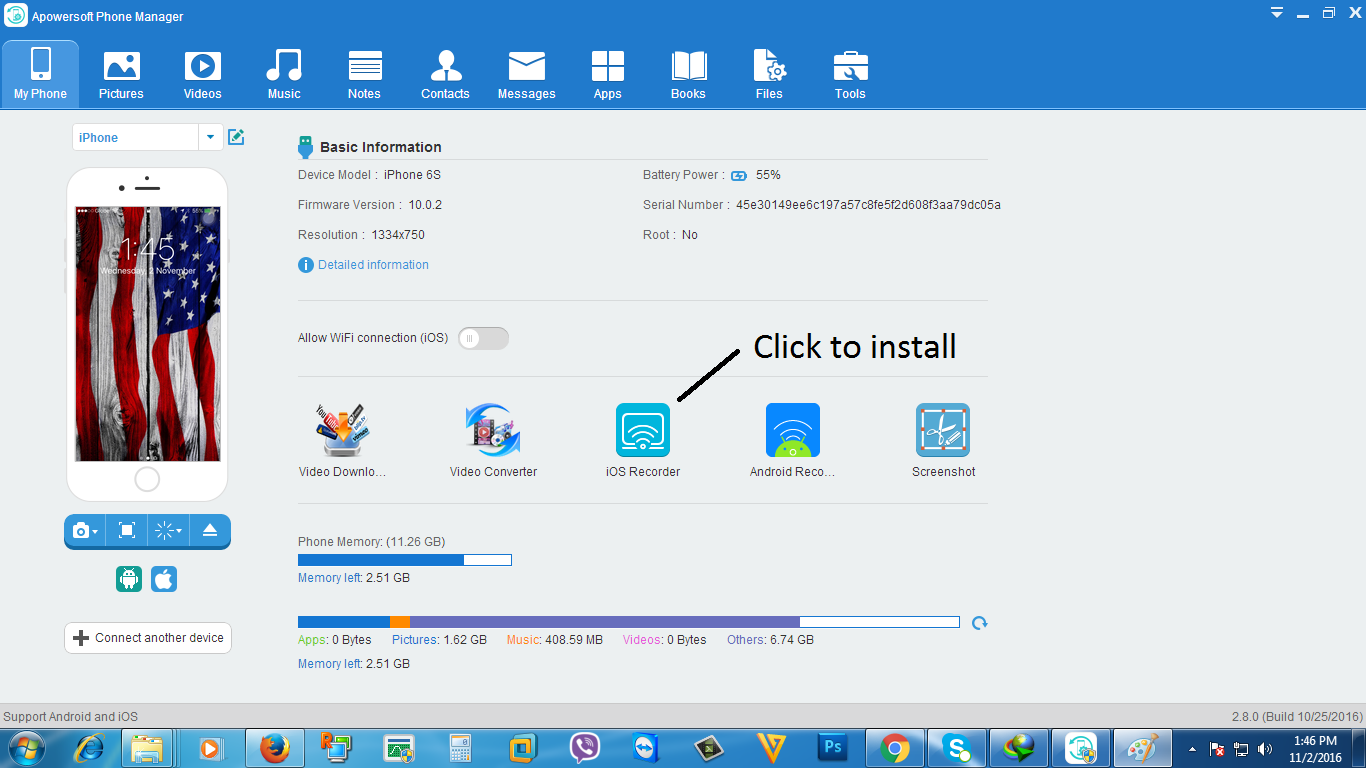Click the blue info icon beside Detailed information

coord(306,265)
